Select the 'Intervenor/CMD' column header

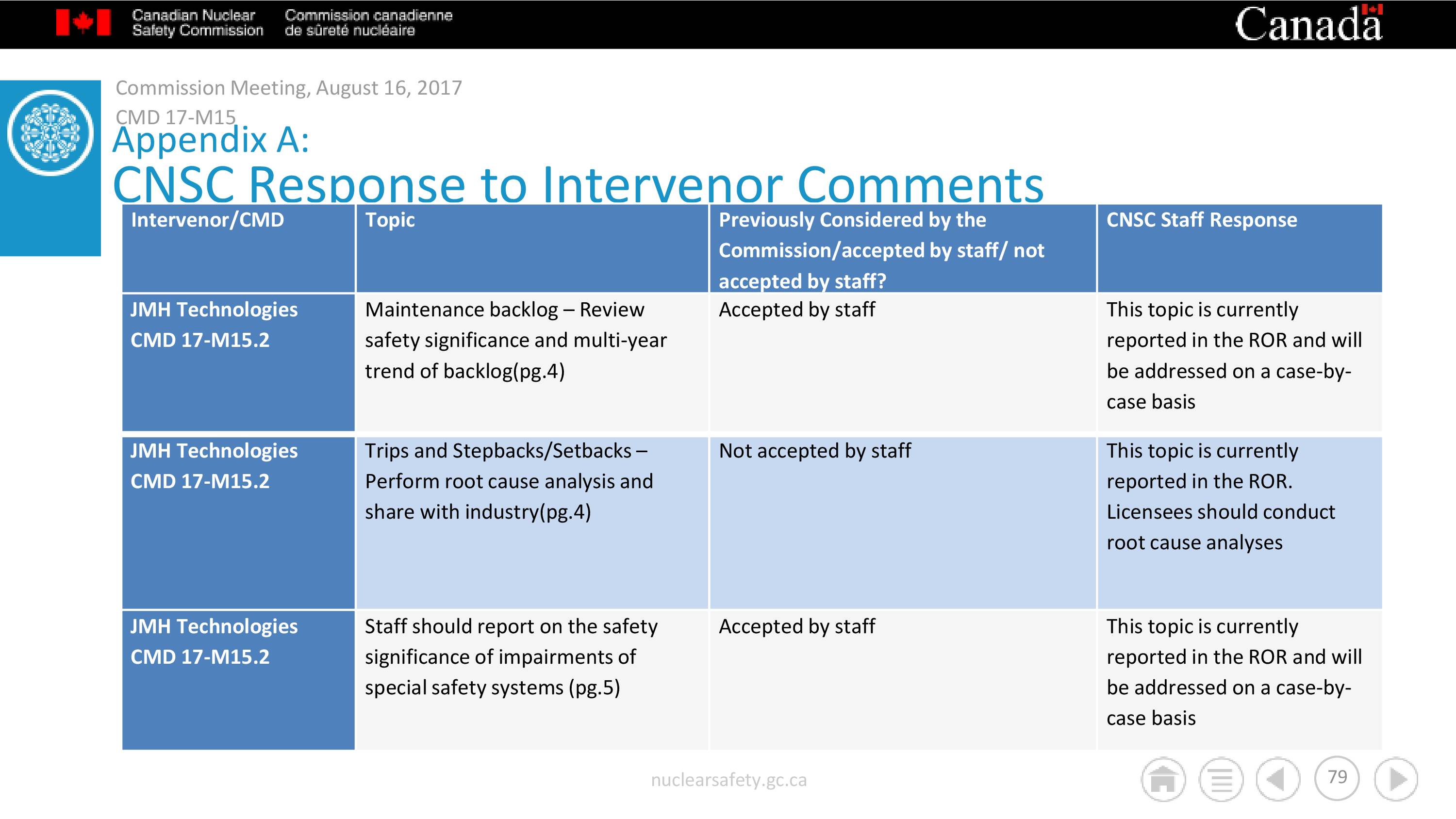pyautogui.click(x=238, y=249)
